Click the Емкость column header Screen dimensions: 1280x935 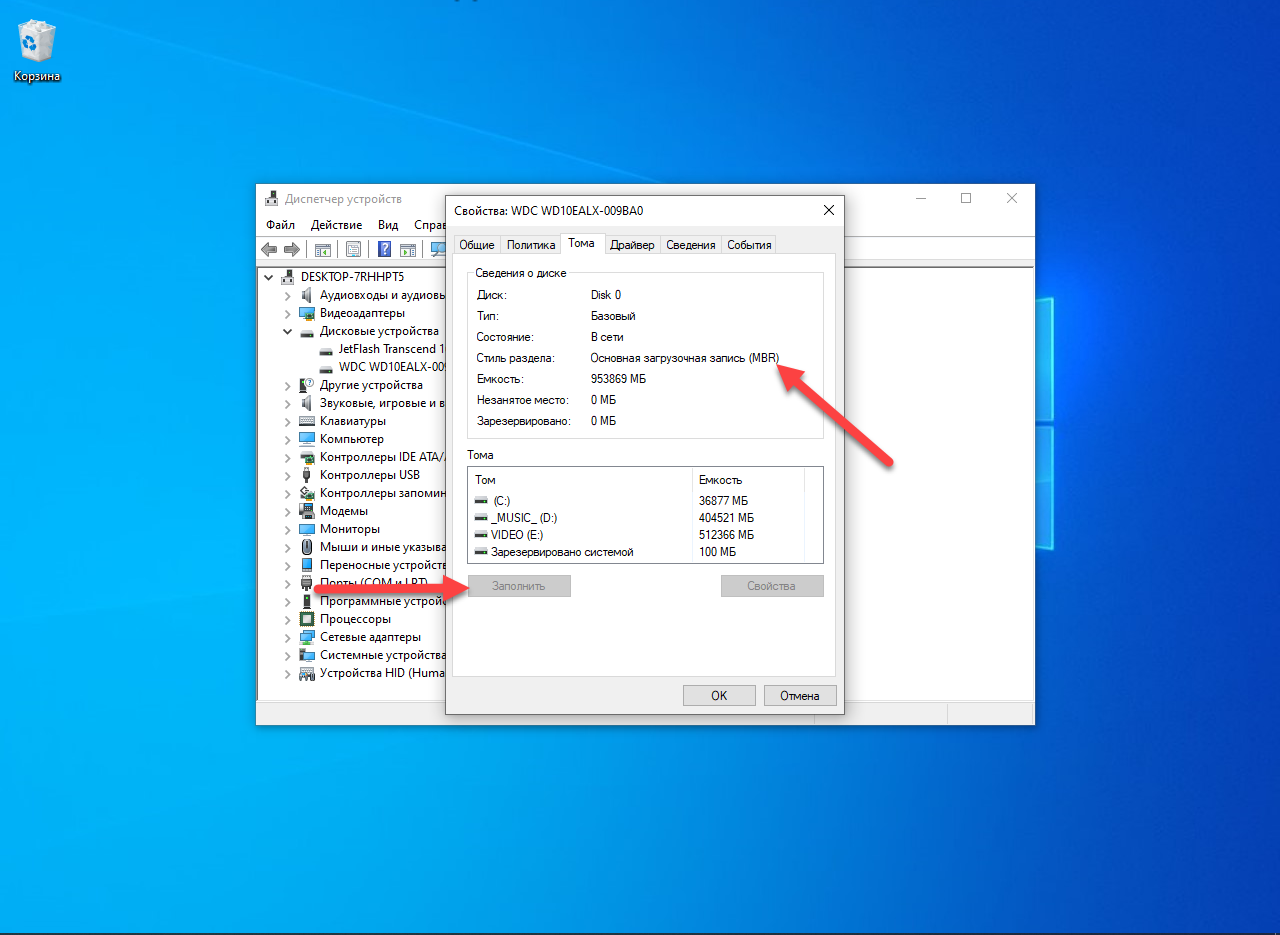pyautogui.click(x=747, y=480)
